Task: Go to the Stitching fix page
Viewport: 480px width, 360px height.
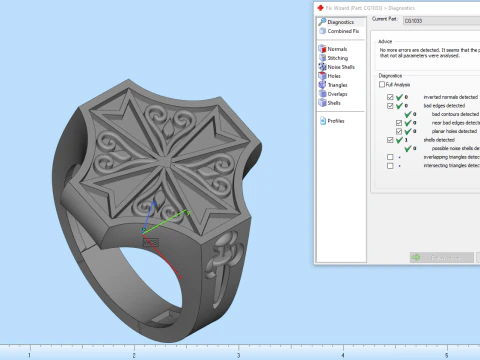Action: coord(338,58)
